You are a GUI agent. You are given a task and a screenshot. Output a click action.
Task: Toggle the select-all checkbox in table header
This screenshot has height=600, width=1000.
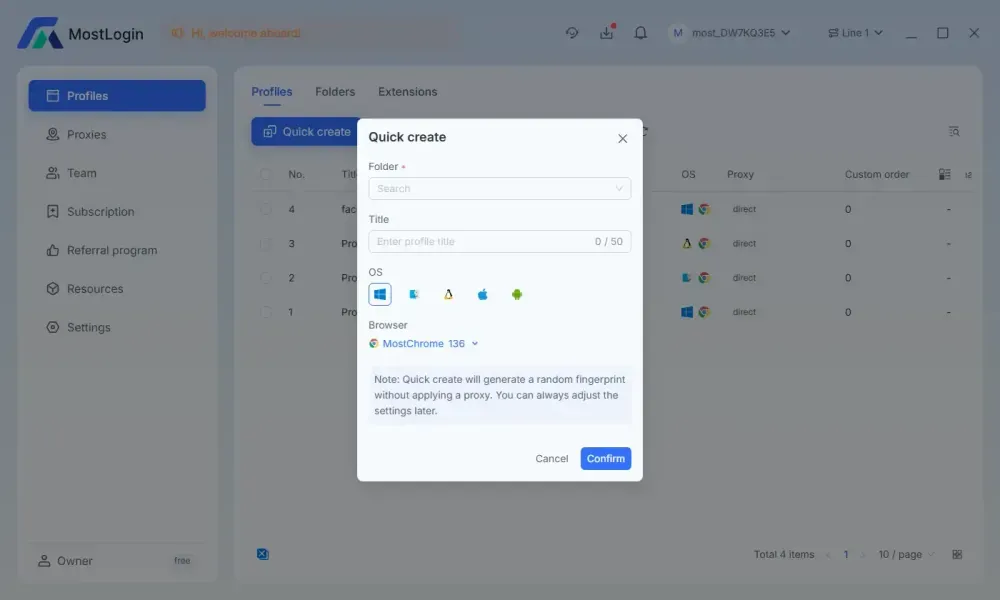[x=265, y=175]
